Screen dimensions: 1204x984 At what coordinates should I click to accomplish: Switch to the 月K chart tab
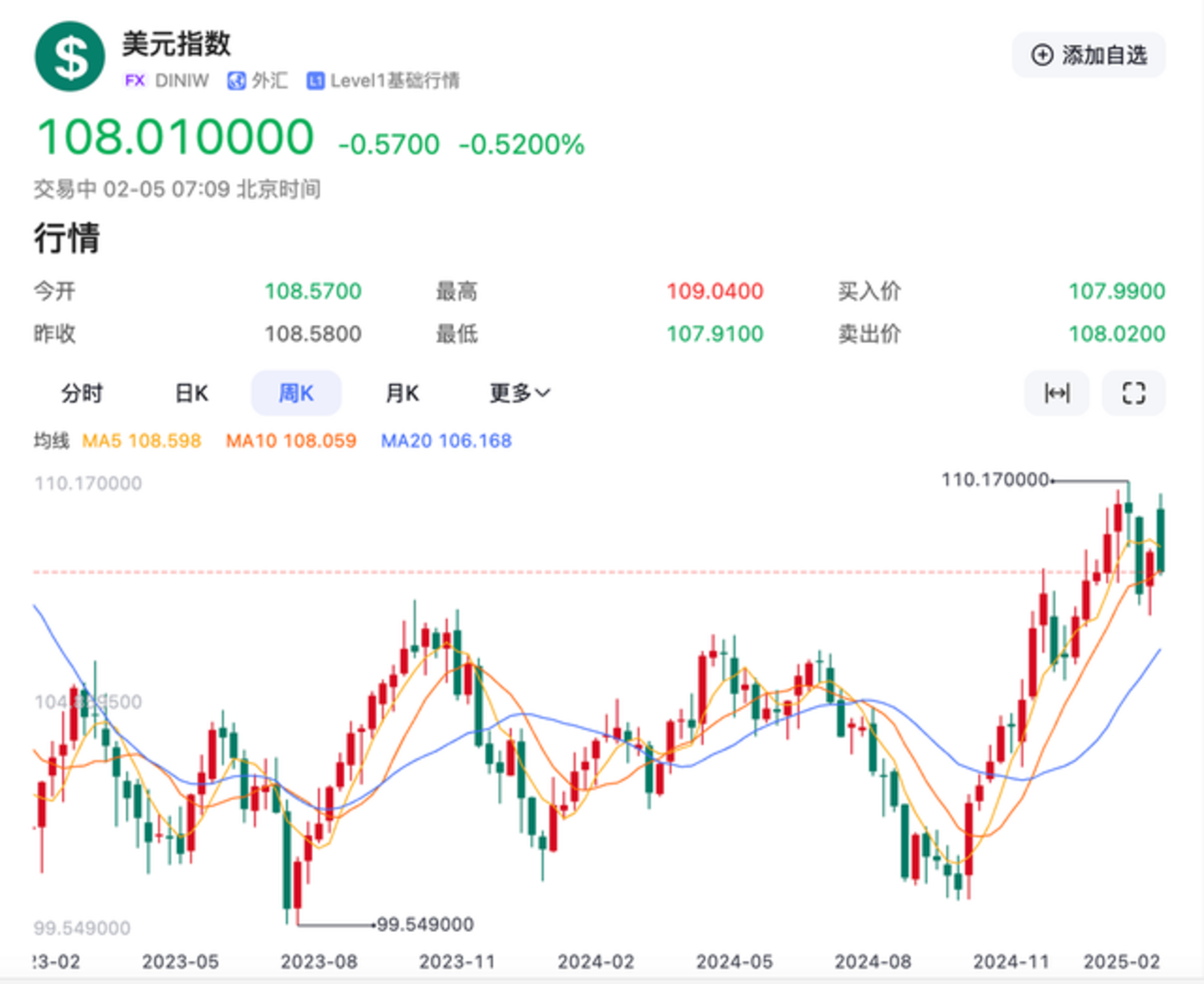pyautogui.click(x=402, y=393)
